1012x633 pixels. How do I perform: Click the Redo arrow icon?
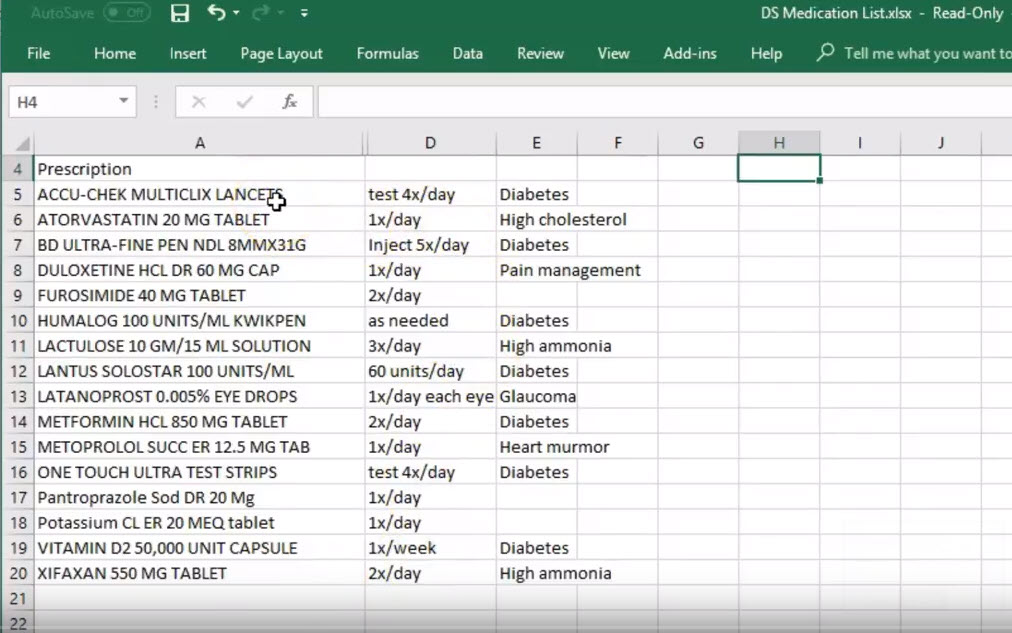coord(261,12)
